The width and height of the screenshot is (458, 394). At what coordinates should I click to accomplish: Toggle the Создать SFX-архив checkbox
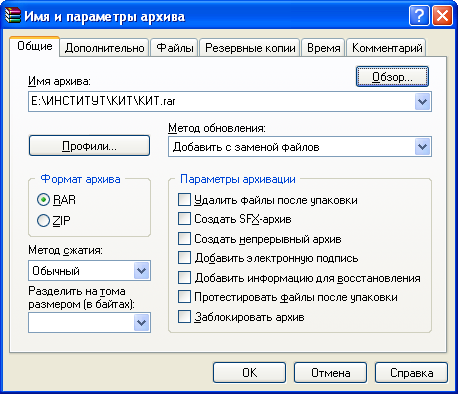[x=184, y=219]
